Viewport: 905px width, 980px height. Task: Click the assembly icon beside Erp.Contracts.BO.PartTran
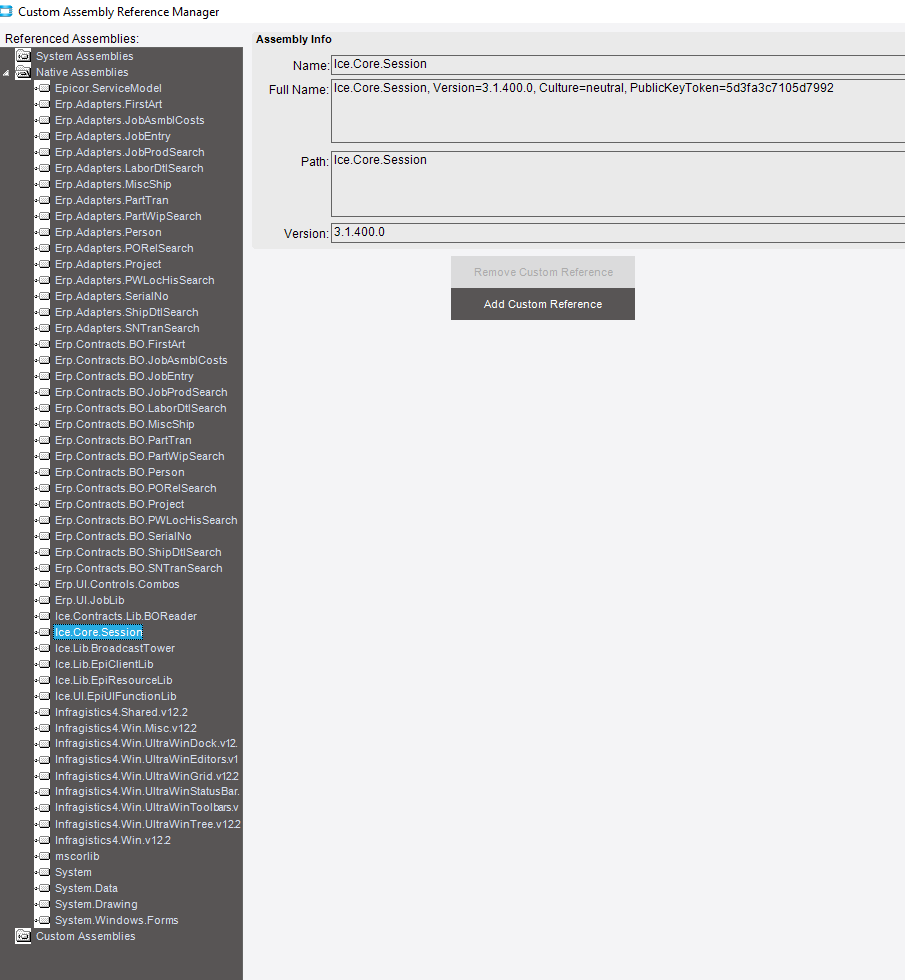(x=44, y=440)
